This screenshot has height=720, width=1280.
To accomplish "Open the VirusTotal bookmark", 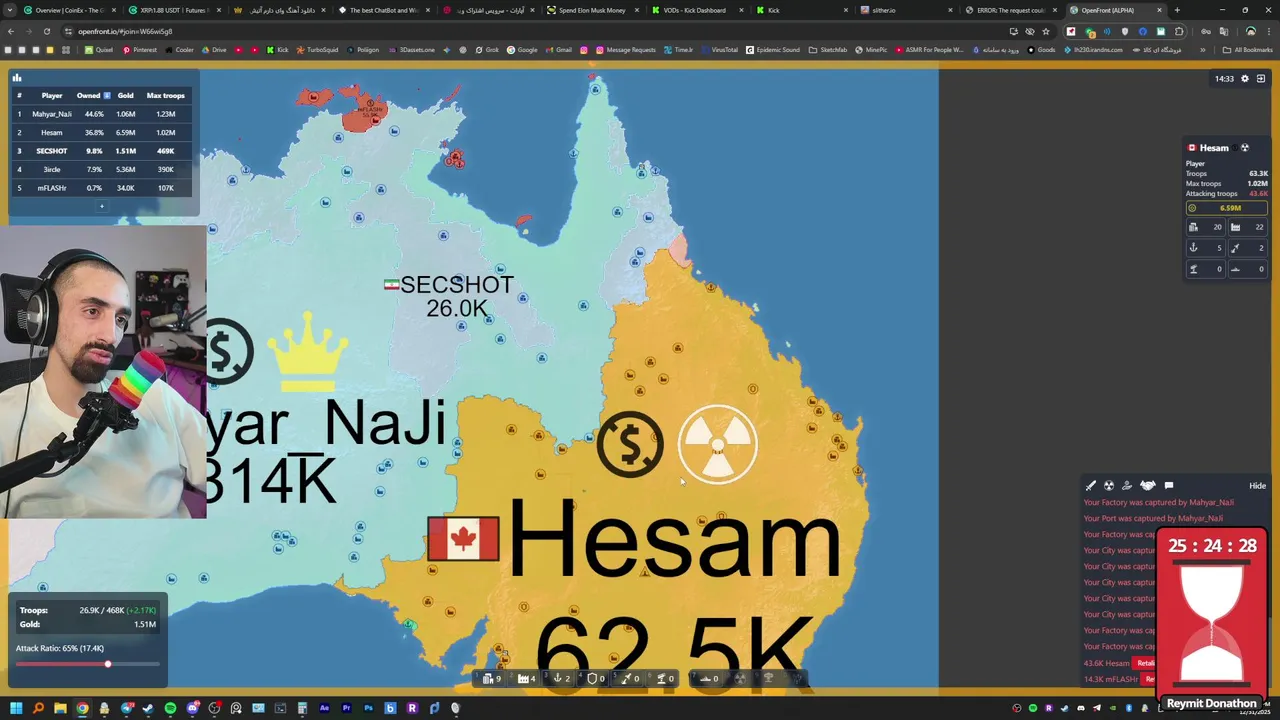I will pyautogui.click(x=719, y=50).
